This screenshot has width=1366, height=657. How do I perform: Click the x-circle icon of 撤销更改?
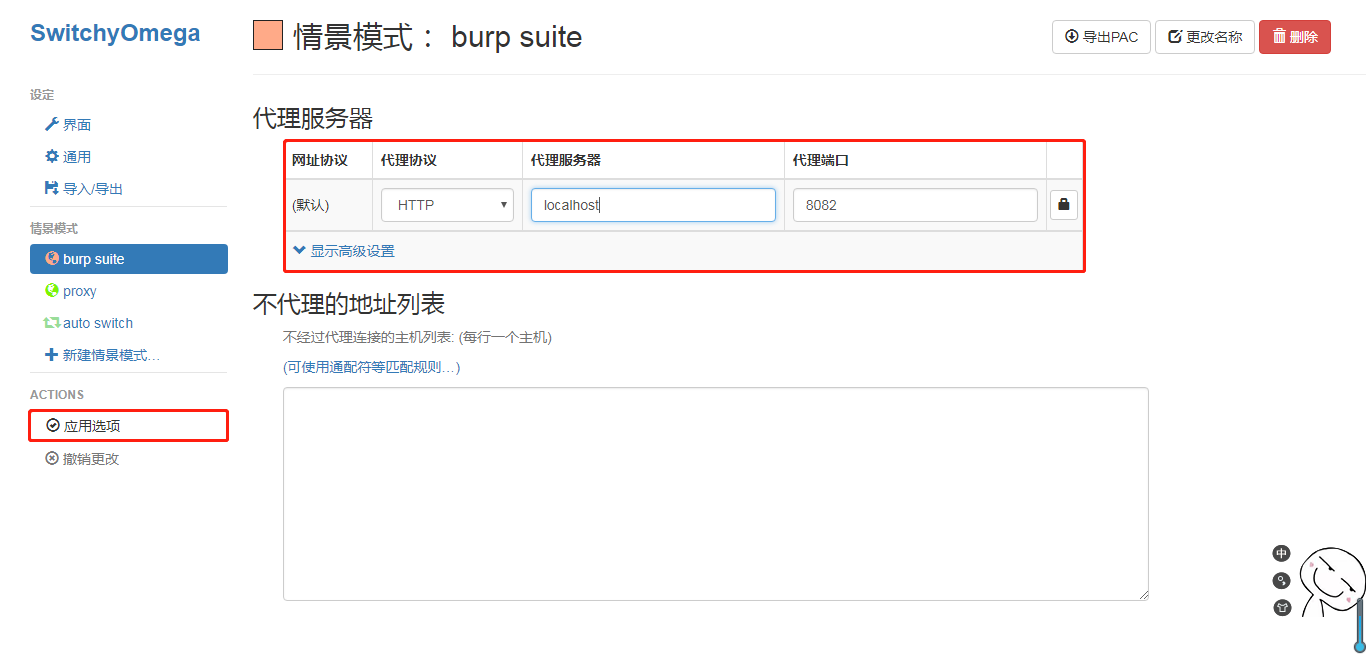coord(52,458)
